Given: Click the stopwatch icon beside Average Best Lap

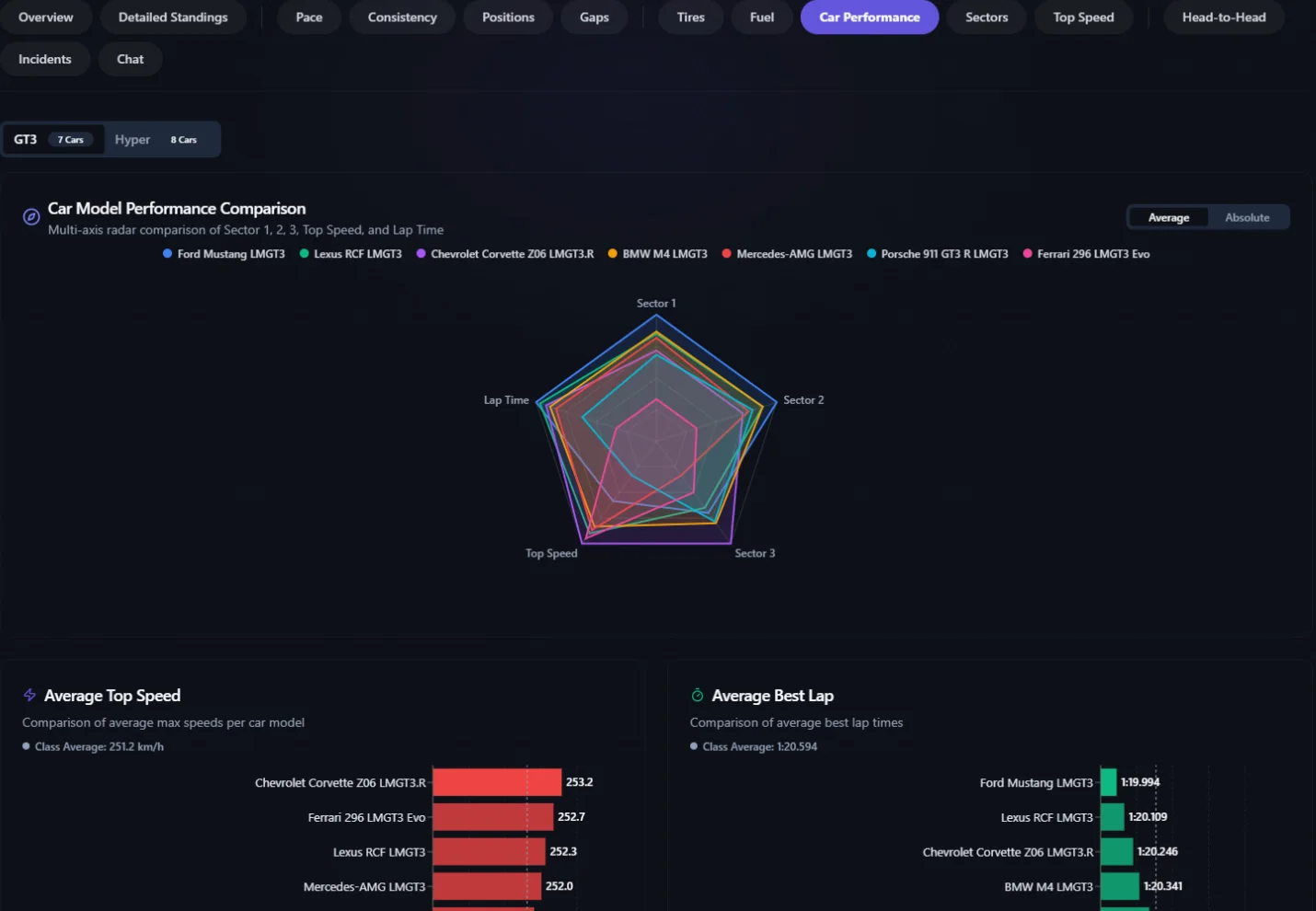Looking at the screenshot, I should point(698,696).
